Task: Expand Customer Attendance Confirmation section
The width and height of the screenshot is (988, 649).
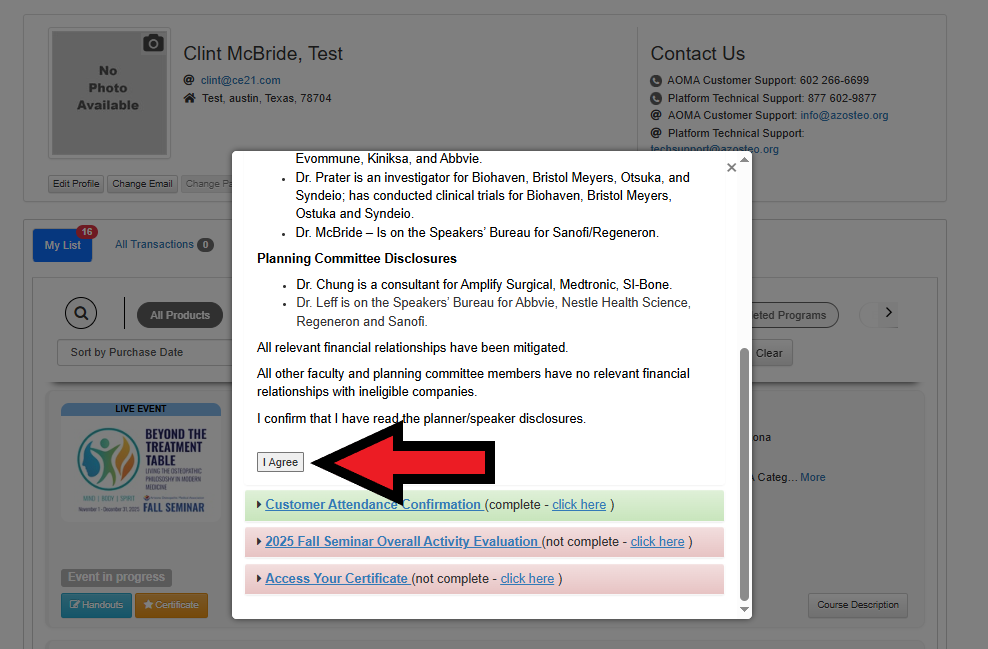Action: click(372, 505)
